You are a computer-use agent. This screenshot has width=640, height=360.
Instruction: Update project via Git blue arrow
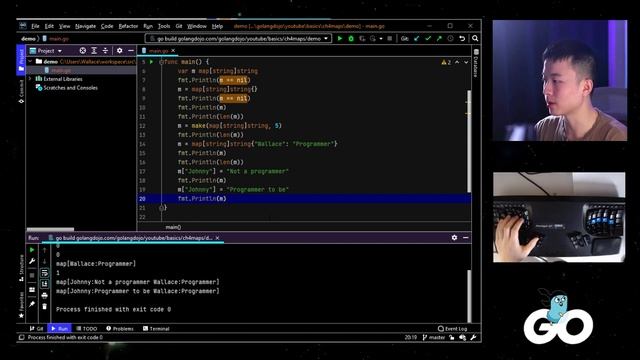(417, 38)
